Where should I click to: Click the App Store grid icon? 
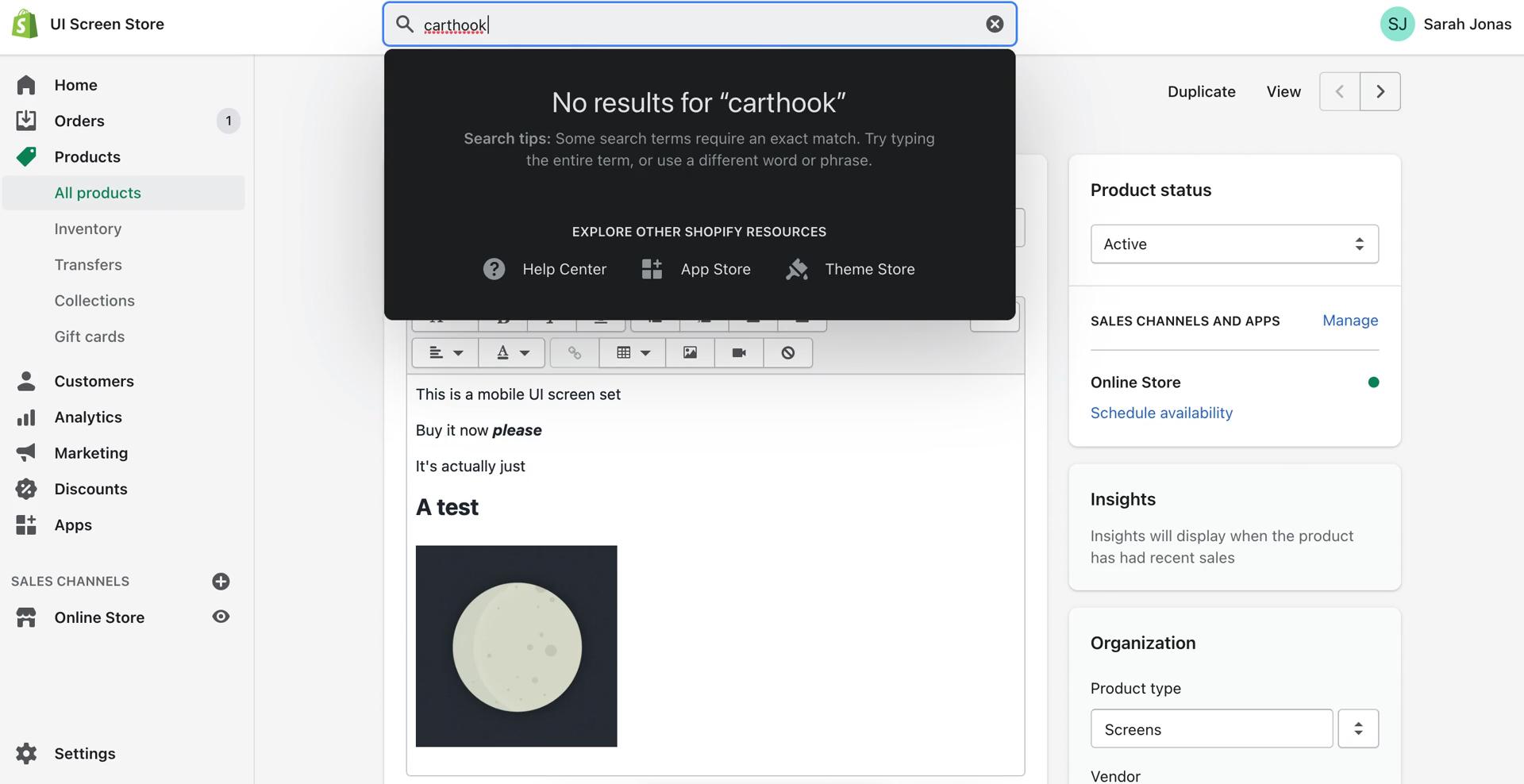pos(652,269)
